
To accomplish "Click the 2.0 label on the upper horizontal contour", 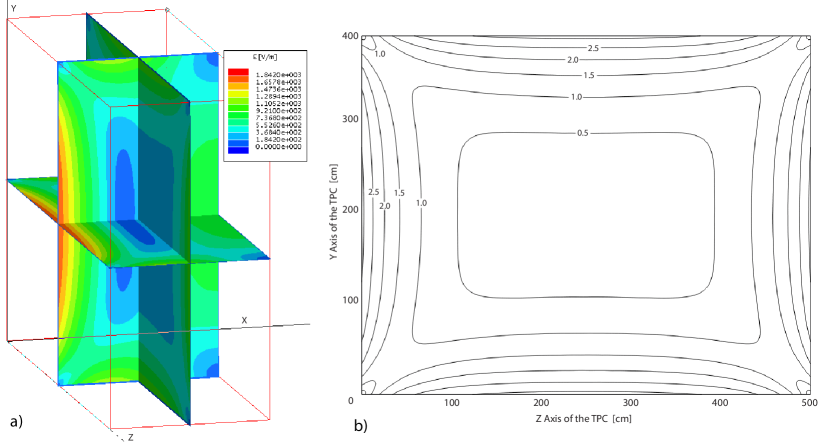I will (x=572, y=60).
